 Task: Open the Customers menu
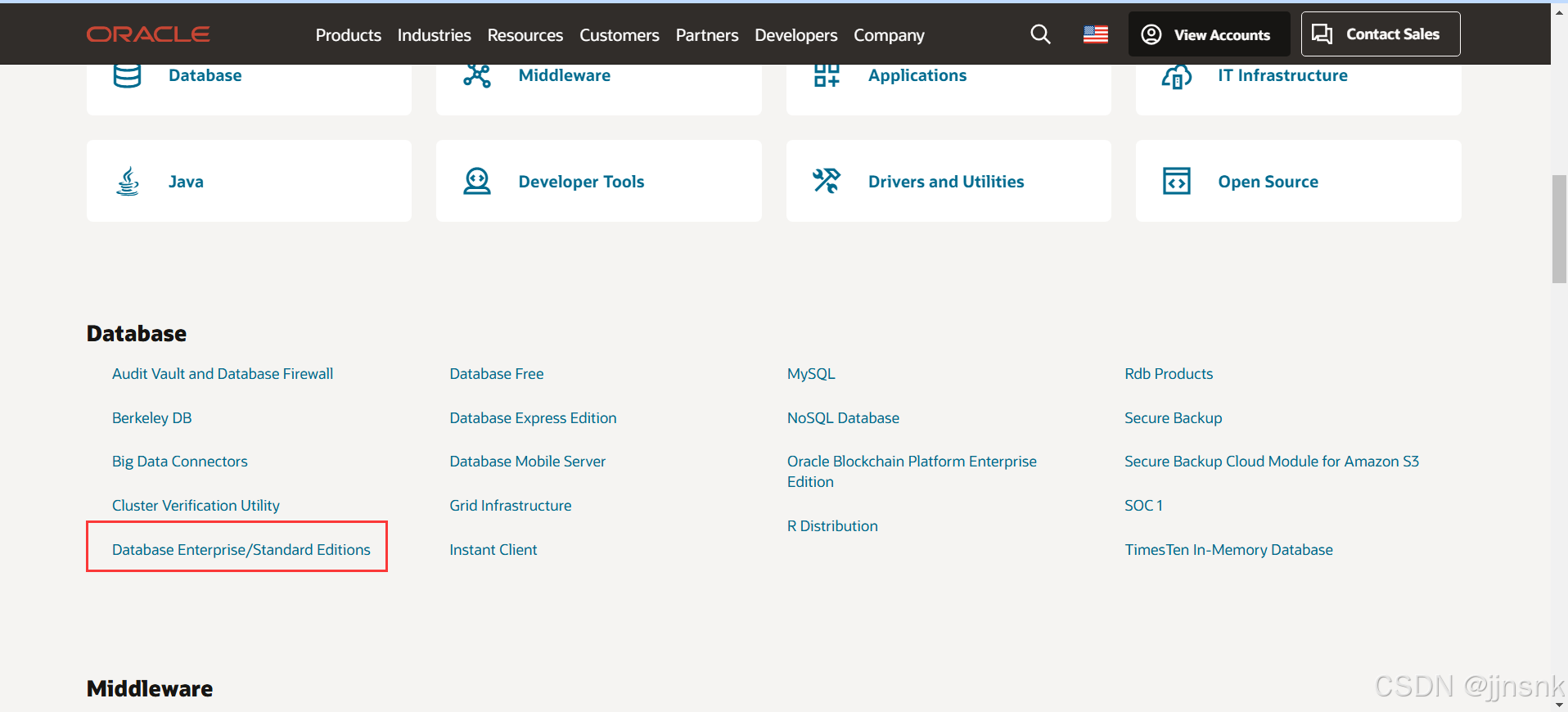click(620, 35)
